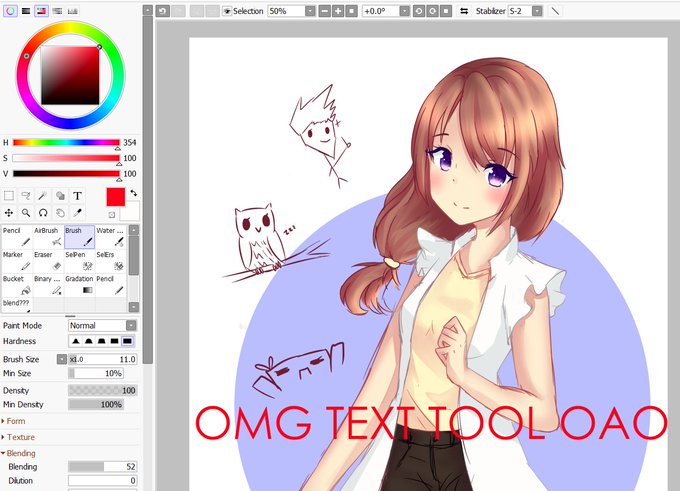The image size is (680, 491).
Task: Select the rotate view tool
Action: [42, 213]
